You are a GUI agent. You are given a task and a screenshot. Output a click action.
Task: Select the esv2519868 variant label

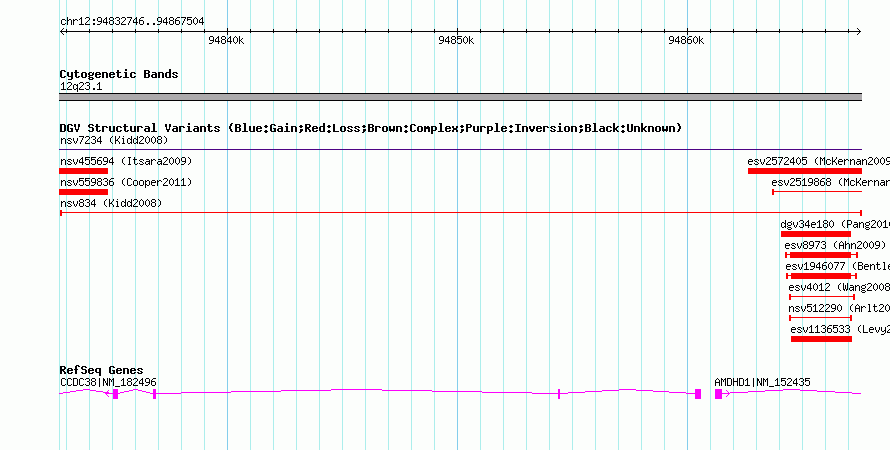click(830, 182)
